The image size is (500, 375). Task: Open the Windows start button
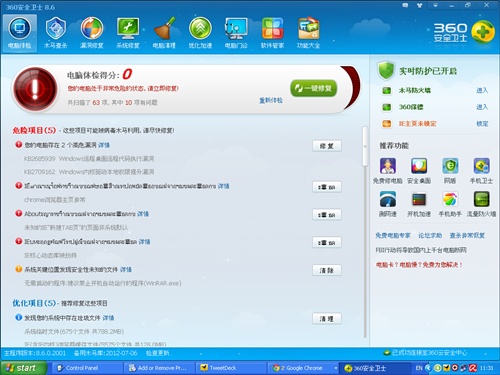click(x=23, y=368)
